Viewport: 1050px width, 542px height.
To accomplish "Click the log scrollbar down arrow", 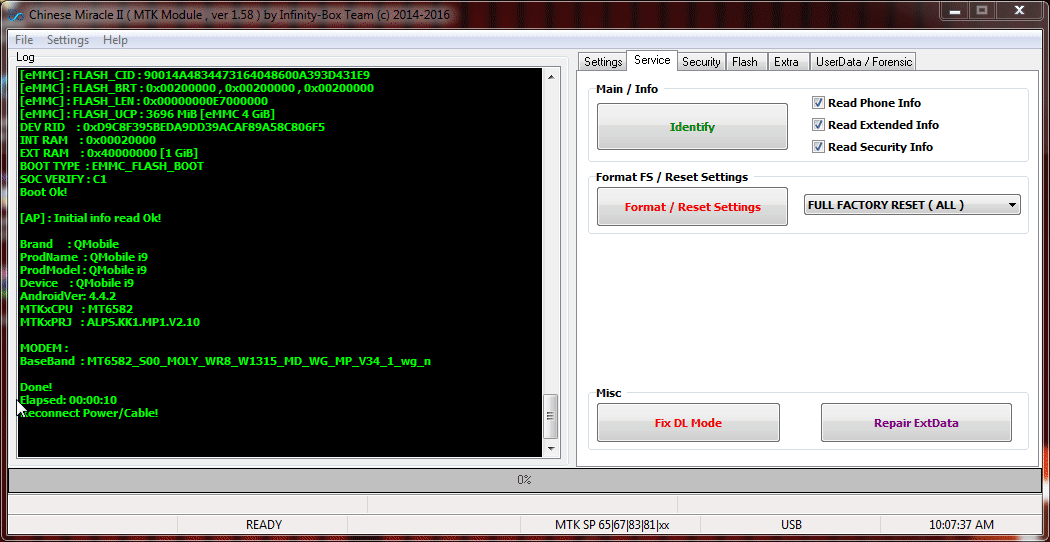I will pyautogui.click(x=550, y=449).
